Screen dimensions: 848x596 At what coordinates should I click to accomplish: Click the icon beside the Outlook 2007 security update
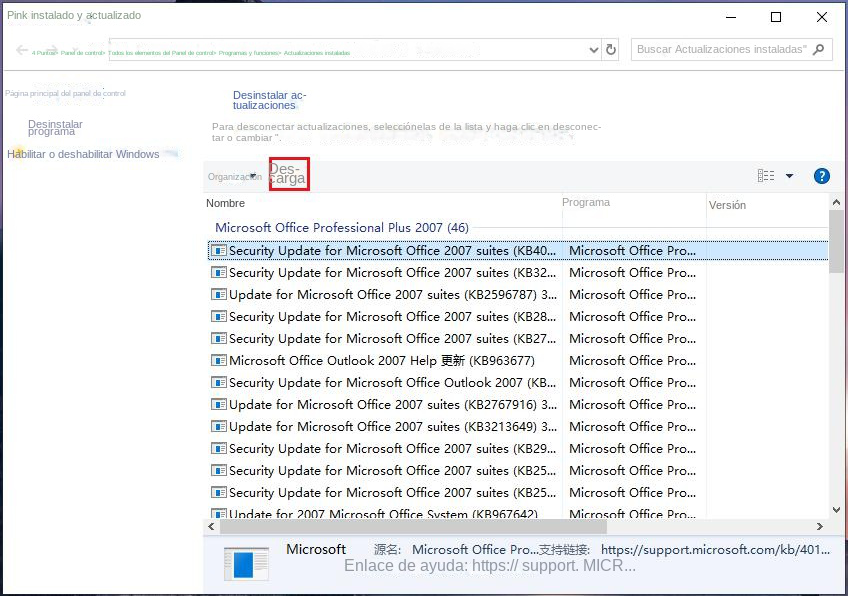click(x=218, y=382)
